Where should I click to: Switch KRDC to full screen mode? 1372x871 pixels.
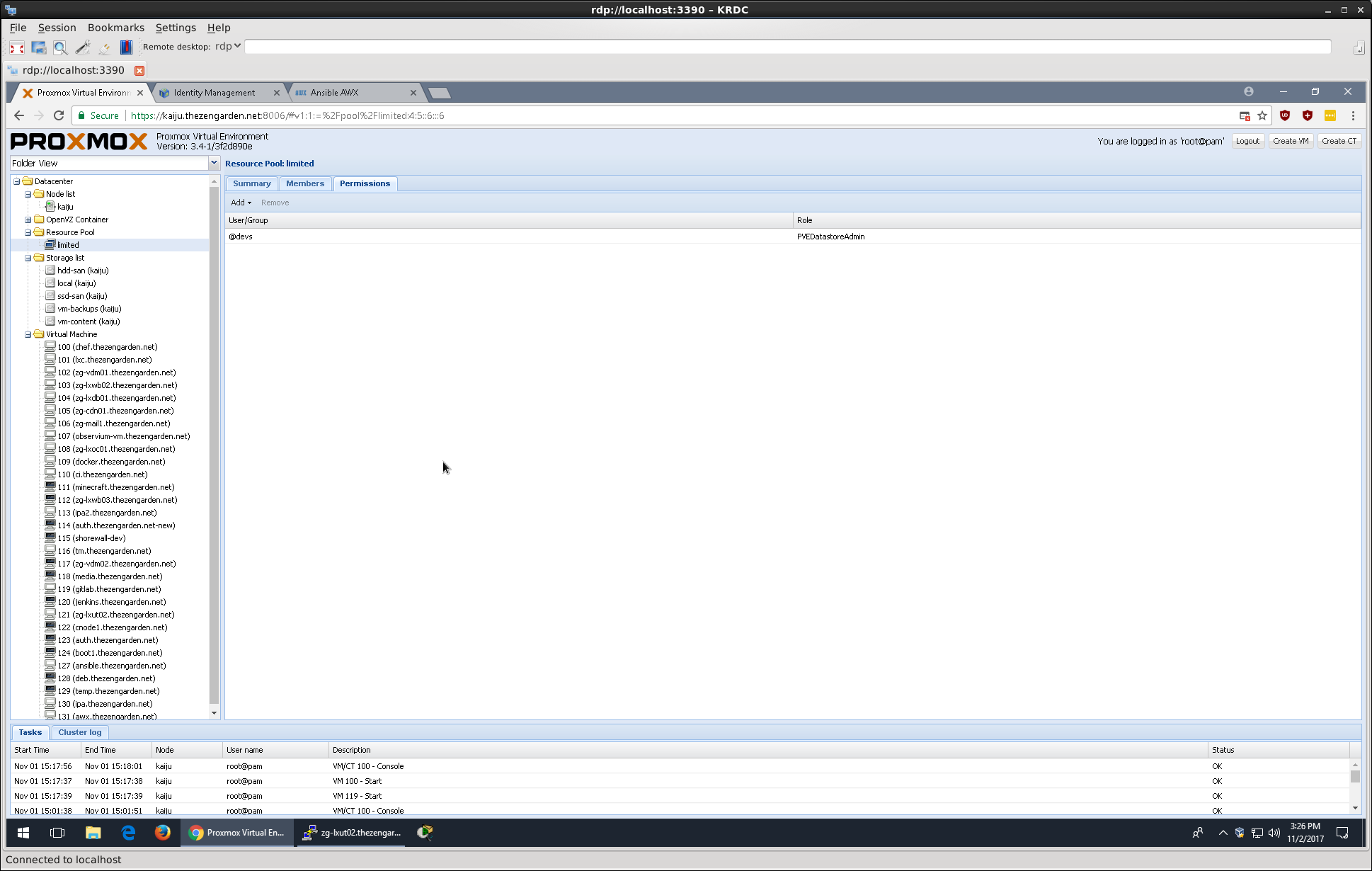17,47
